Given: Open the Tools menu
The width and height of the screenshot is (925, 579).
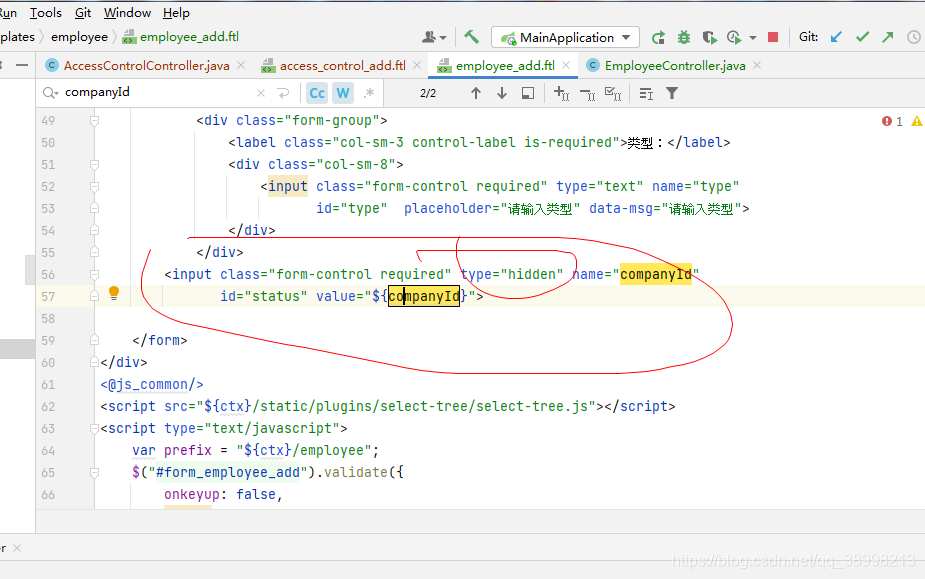Looking at the screenshot, I should [x=45, y=12].
